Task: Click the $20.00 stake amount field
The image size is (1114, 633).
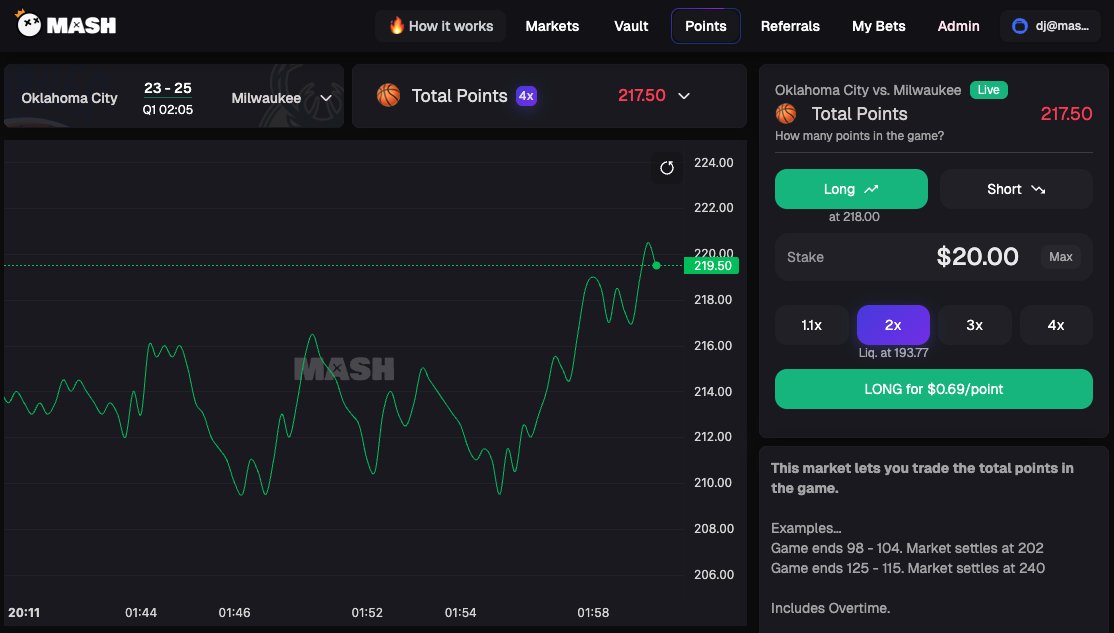Action: (977, 256)
